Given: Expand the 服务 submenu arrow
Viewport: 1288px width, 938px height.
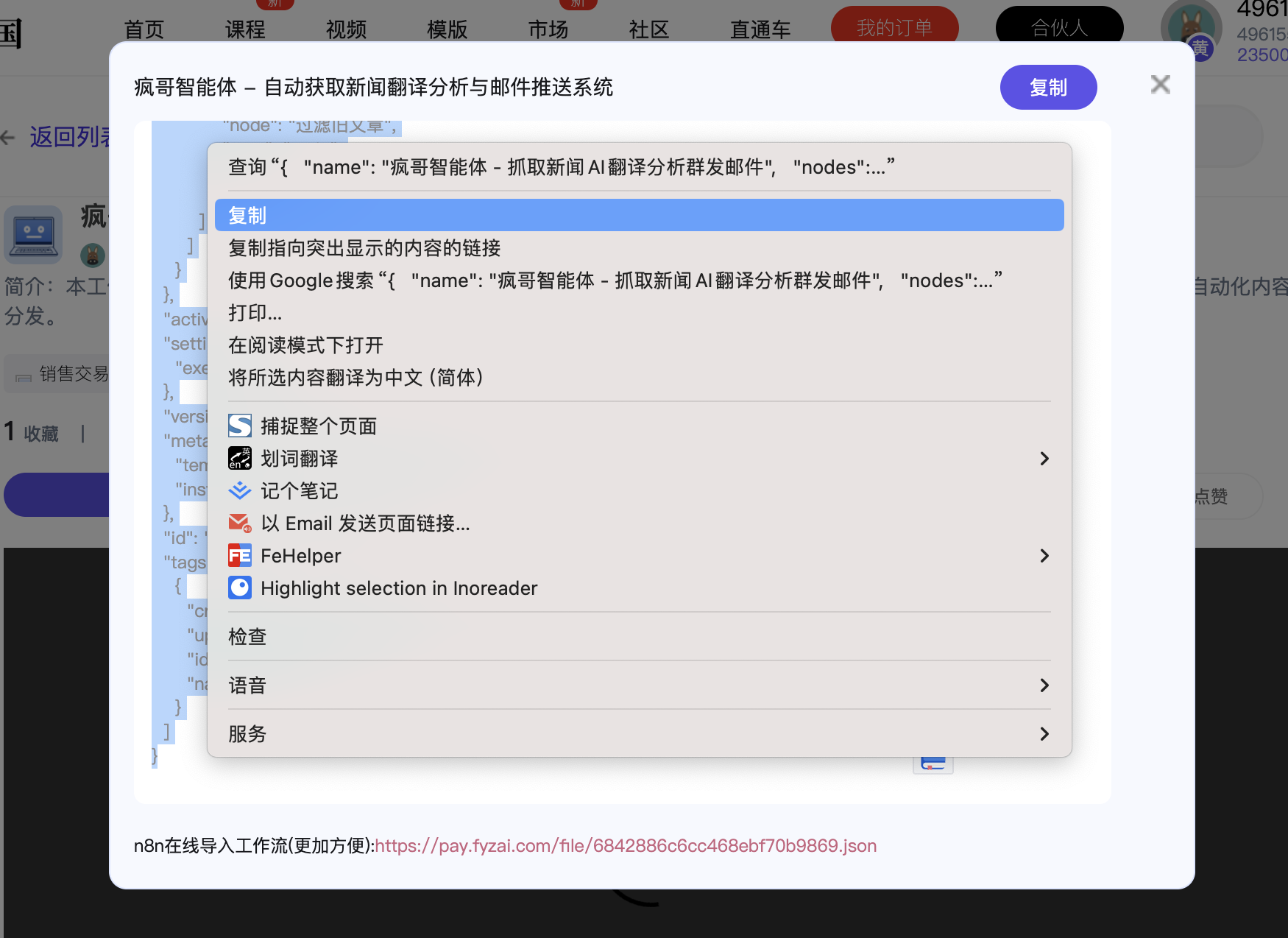Looking at the screenshot, I should tap(1044, 734).
